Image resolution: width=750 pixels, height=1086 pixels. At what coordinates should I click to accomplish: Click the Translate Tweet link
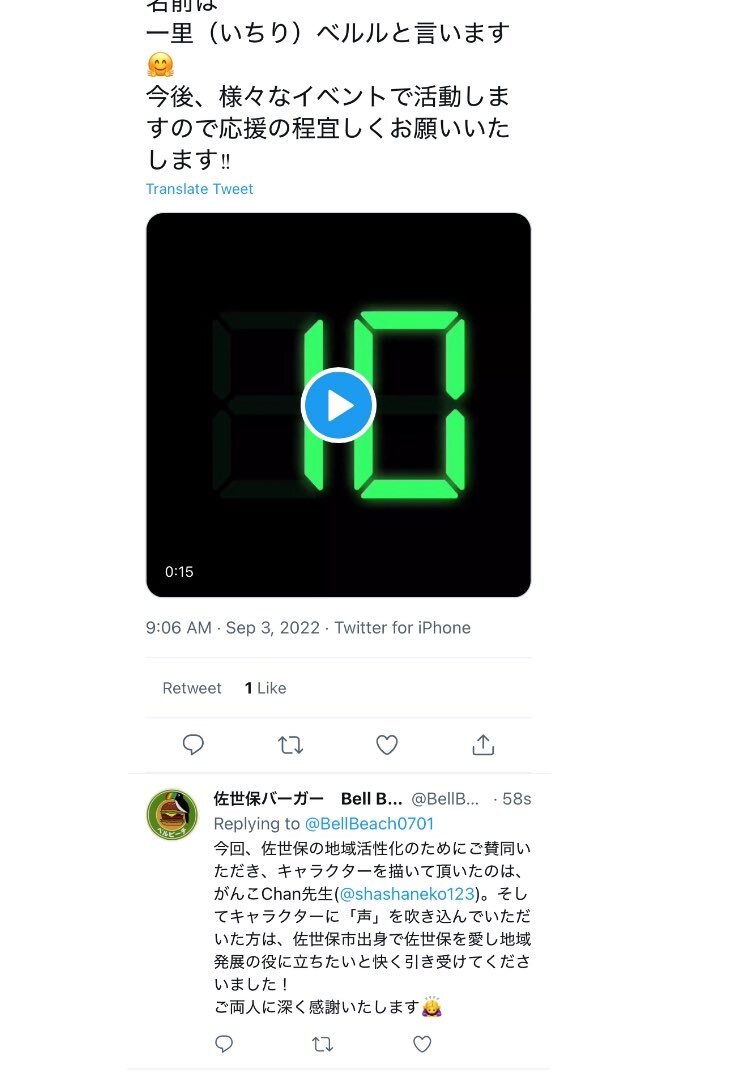(x=199, y=189)
